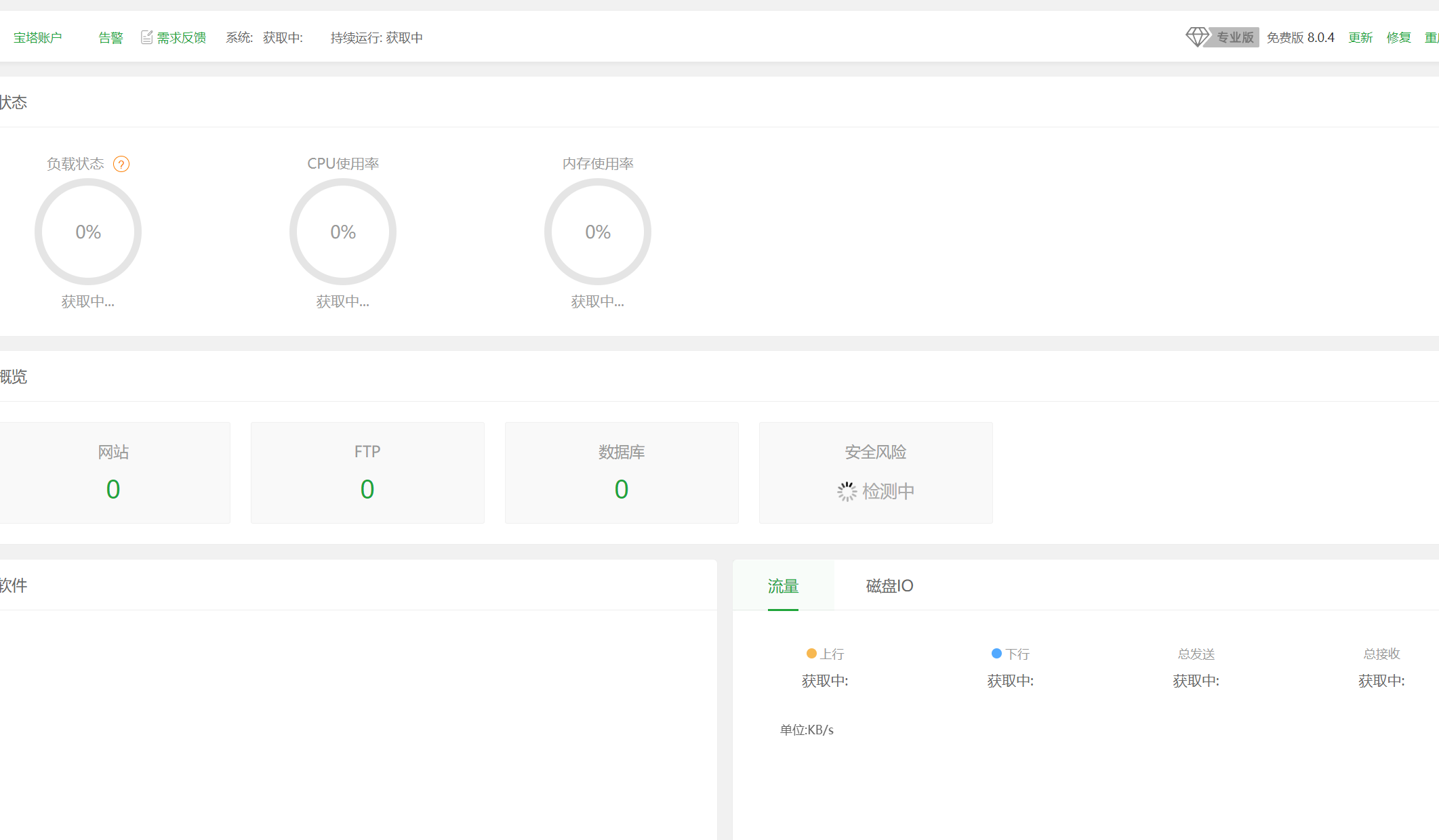Open the 网站 overview card

pos(113,473)
